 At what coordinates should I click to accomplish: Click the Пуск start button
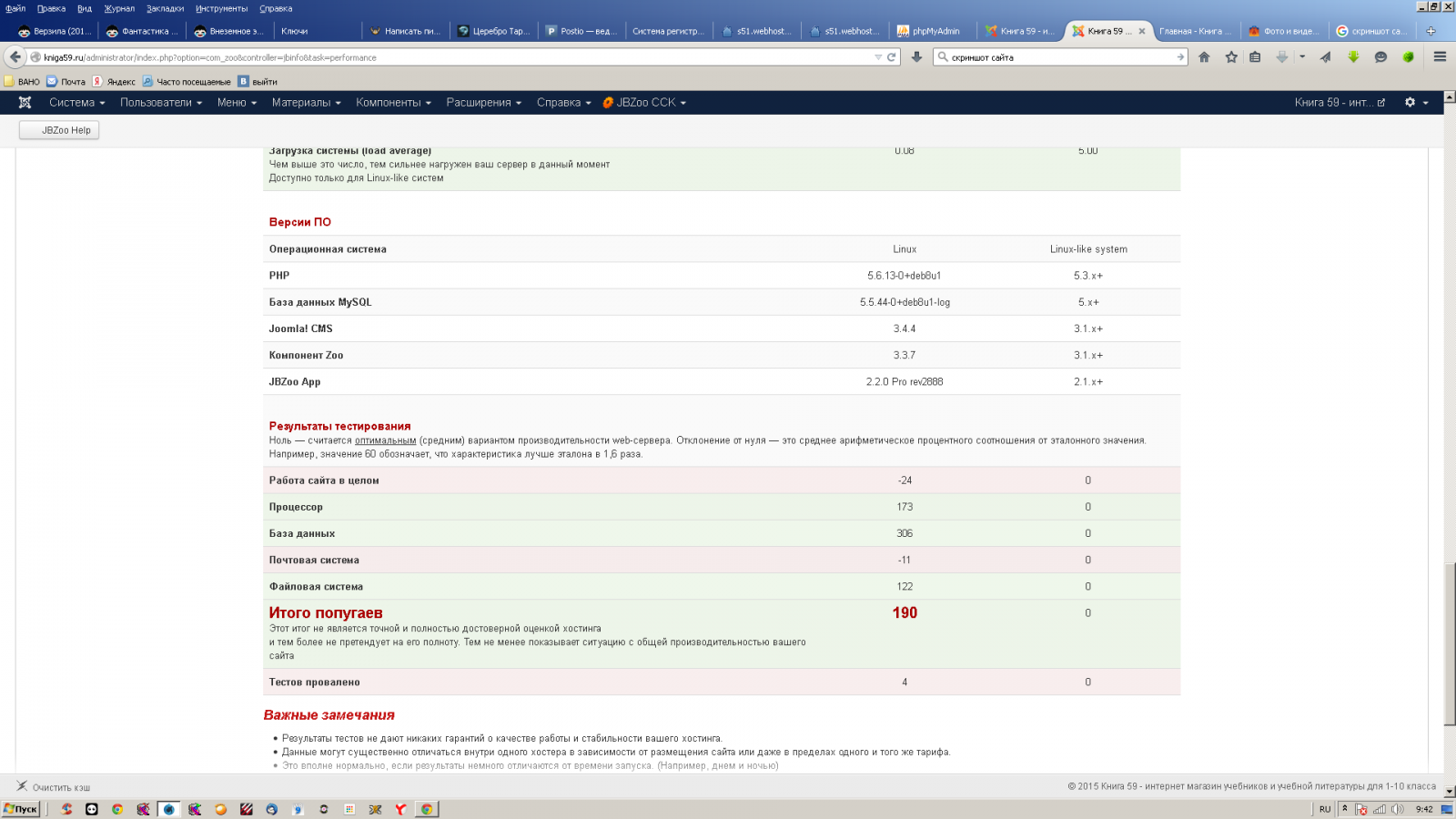point(20,809)
